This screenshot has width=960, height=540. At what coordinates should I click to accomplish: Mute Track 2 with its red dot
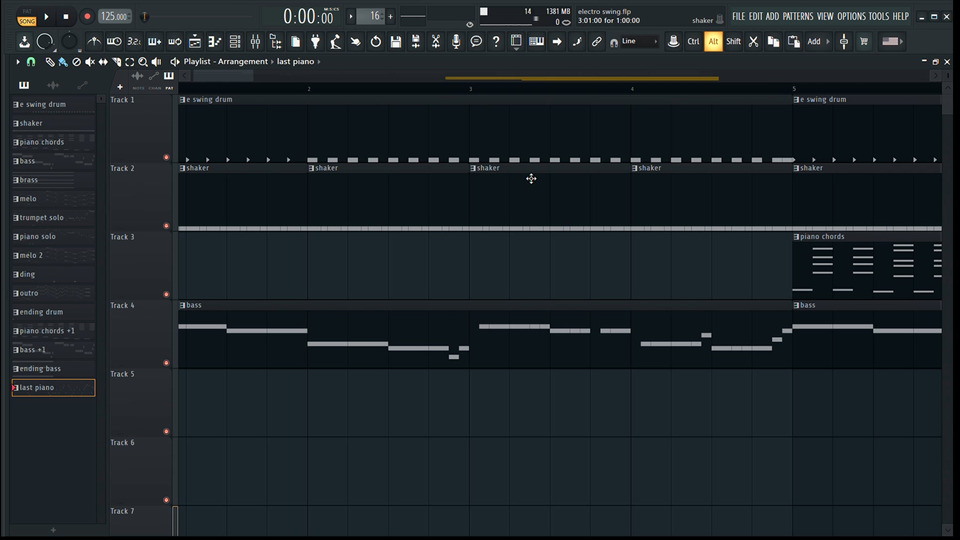(x=166, y=226)
